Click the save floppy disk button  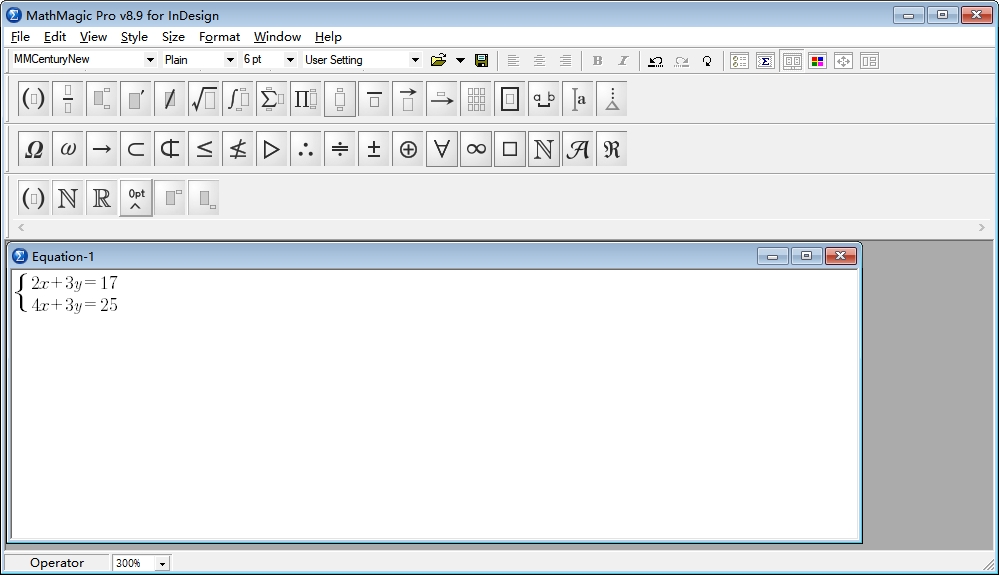(x=481, y=60)
